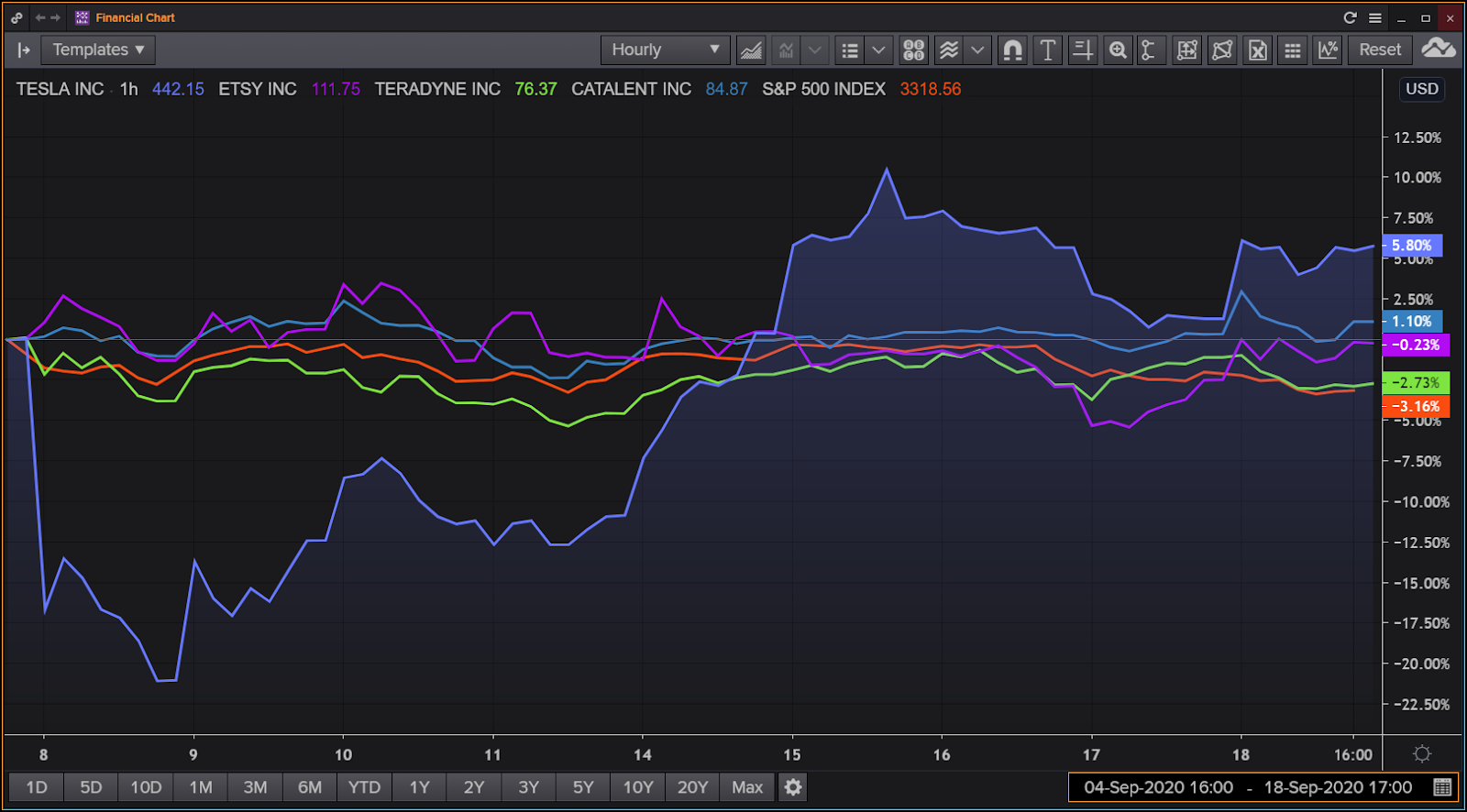
Task: Open range settings gear icon
Action: tap(793, 787)
